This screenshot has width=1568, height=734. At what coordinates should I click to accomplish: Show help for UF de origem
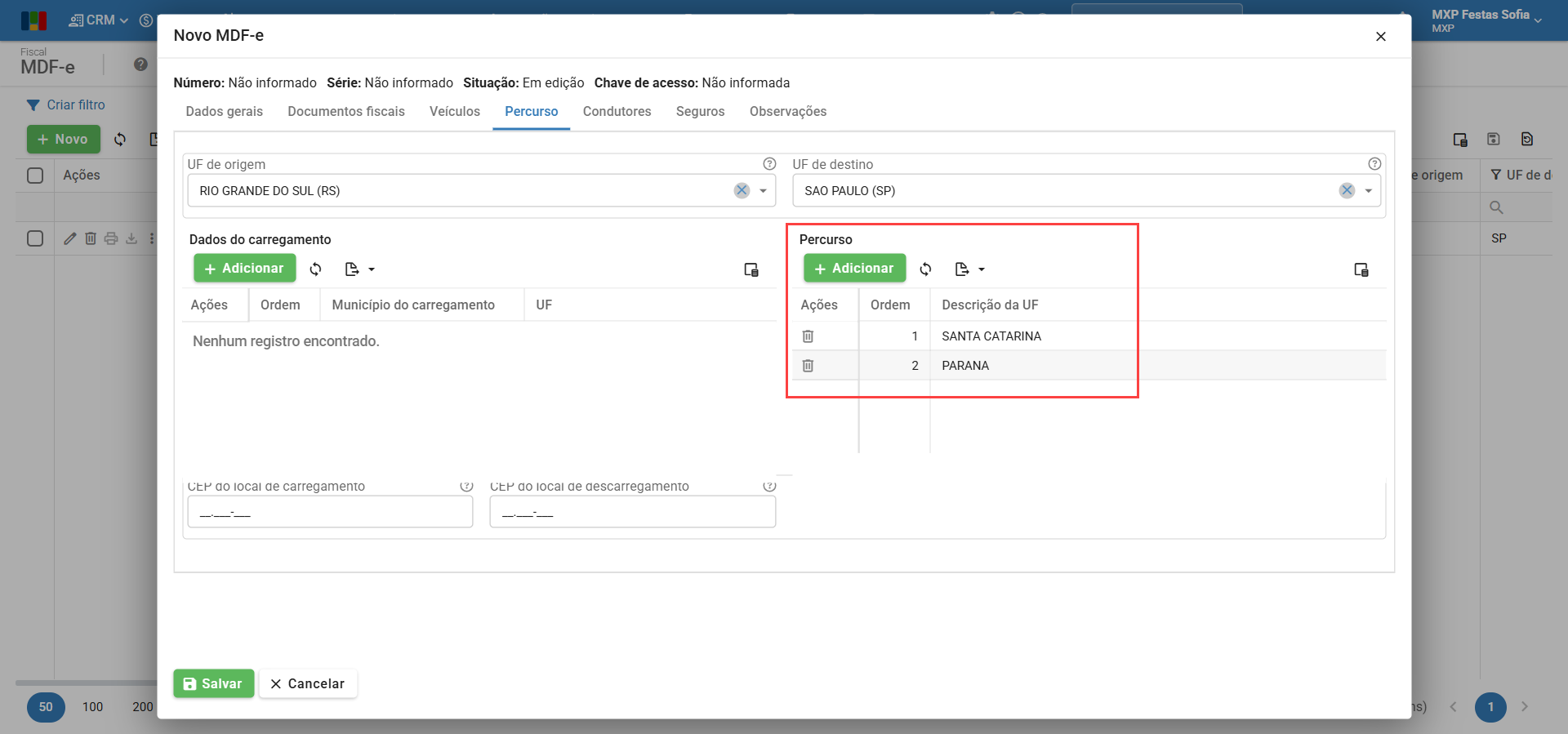click(769, 164)
